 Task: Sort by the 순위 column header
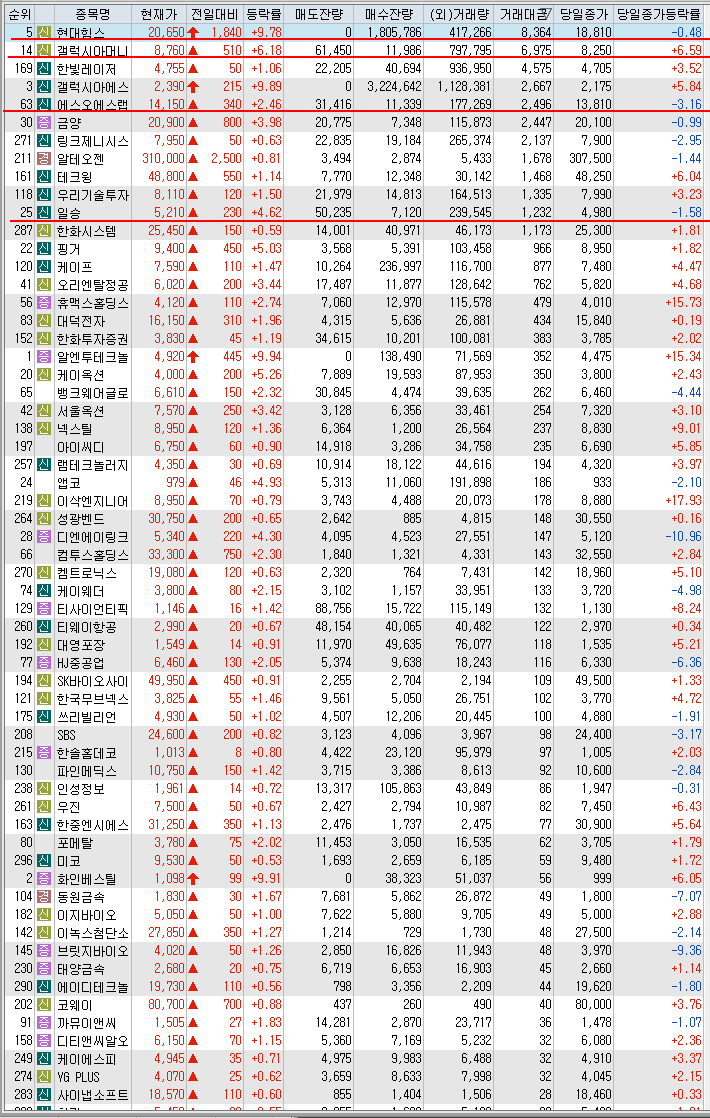tap(19, 14)
